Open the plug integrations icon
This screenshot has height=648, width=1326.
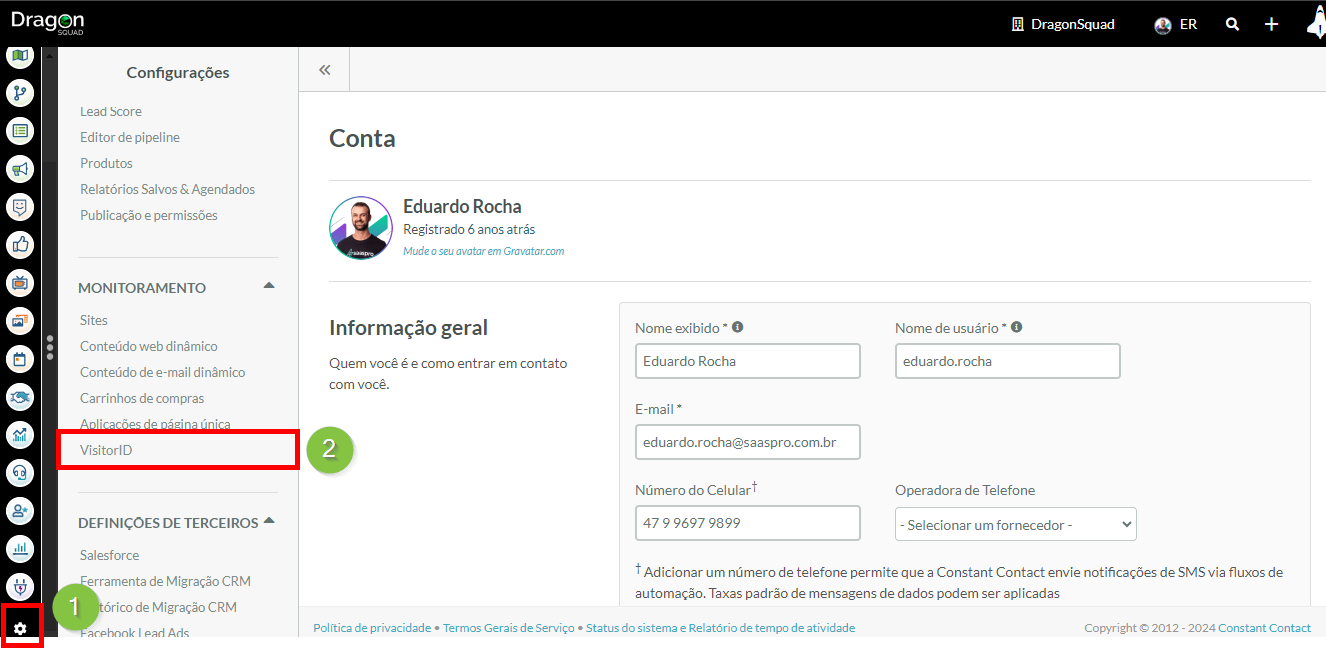20,587
